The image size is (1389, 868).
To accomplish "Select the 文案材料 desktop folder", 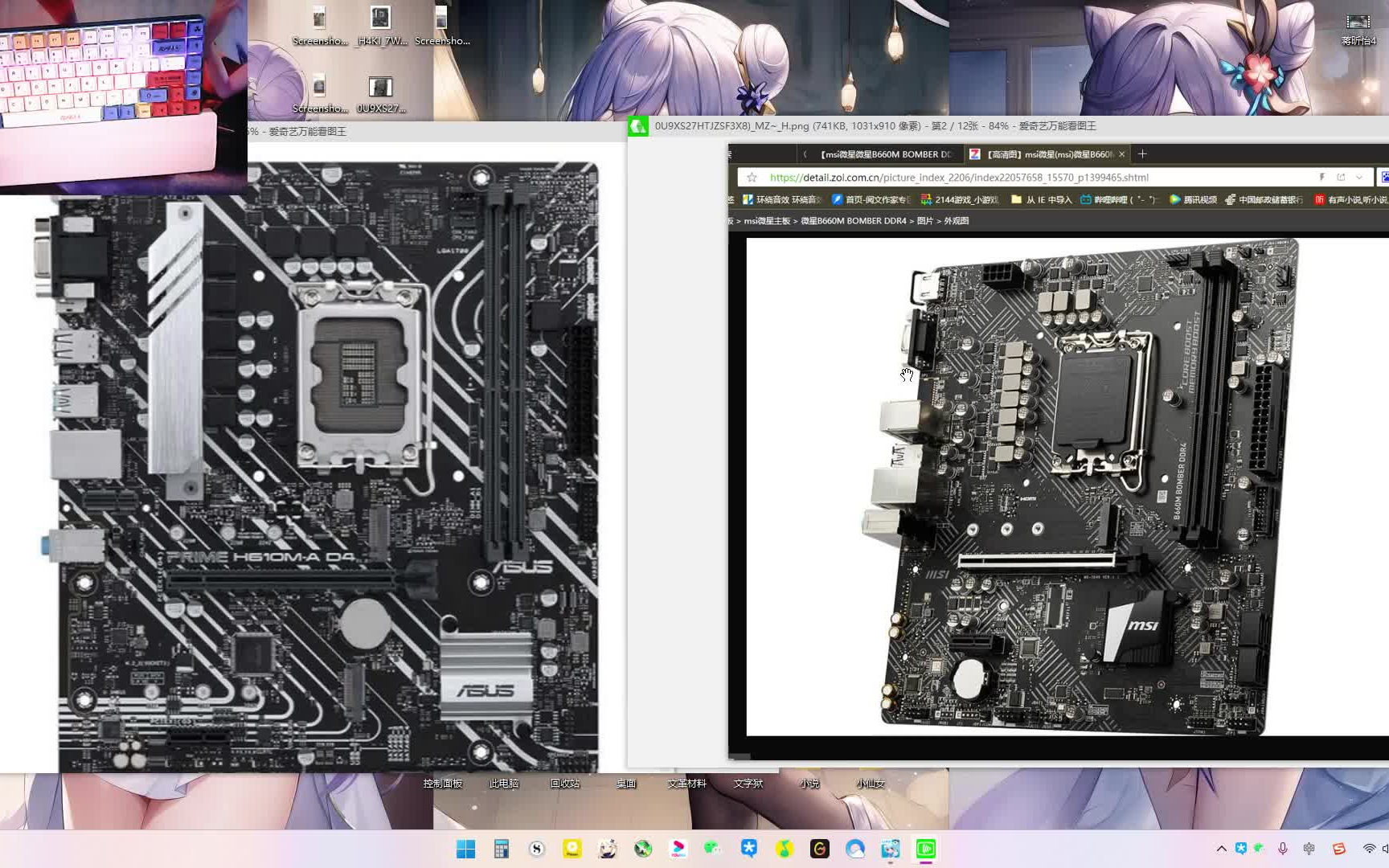I will pyautogui.click(x=687, y=784).
